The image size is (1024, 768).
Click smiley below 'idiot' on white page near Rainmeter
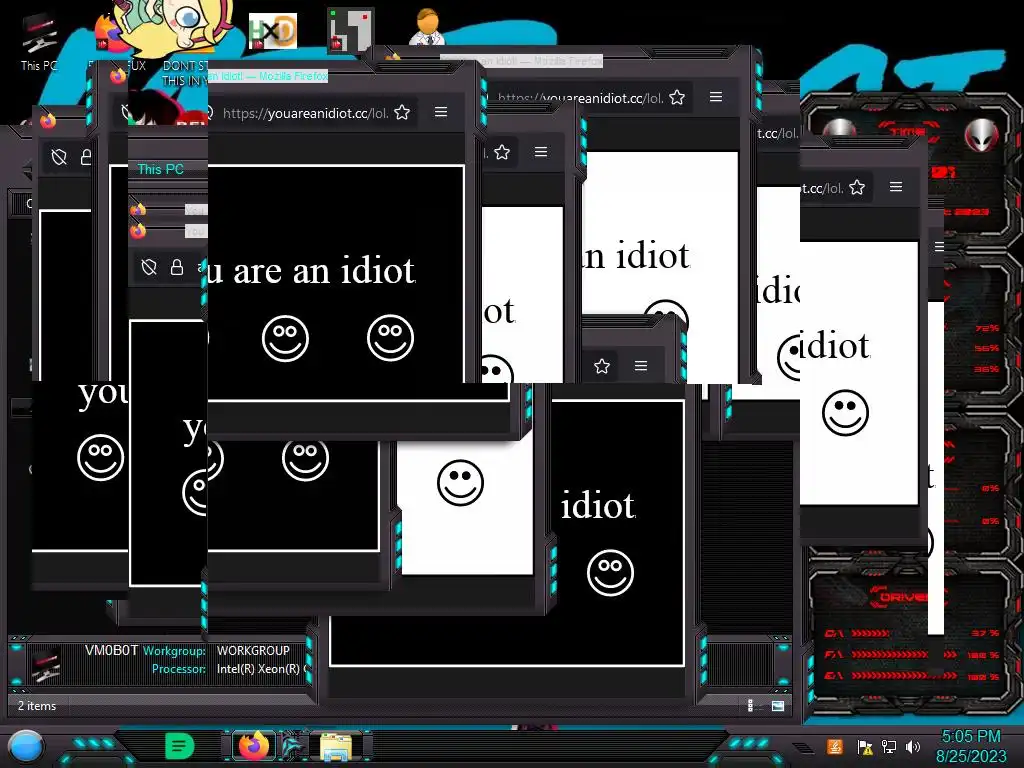846,413
